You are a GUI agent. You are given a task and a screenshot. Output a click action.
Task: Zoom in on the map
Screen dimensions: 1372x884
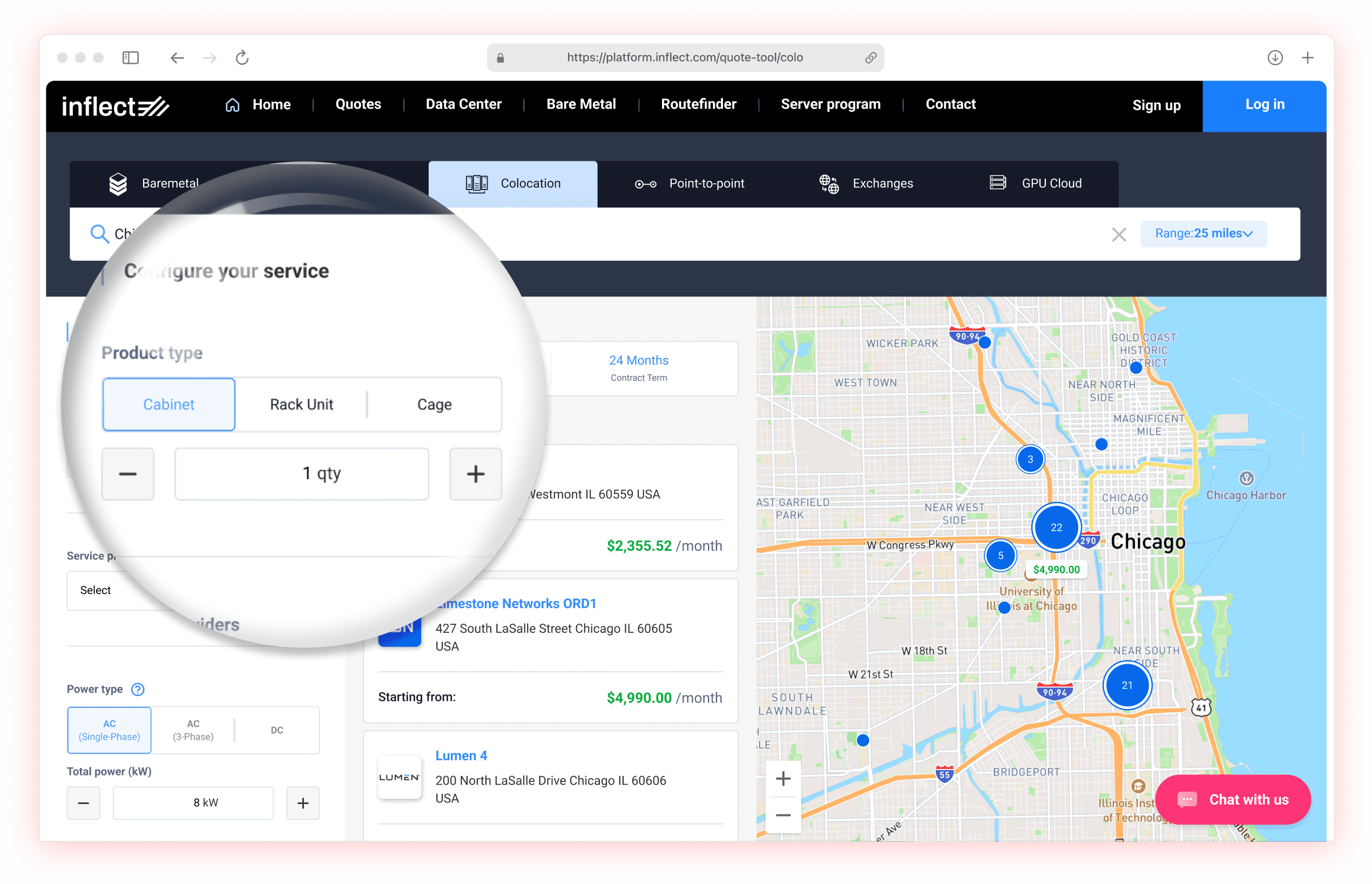click(x=783, y=778)
